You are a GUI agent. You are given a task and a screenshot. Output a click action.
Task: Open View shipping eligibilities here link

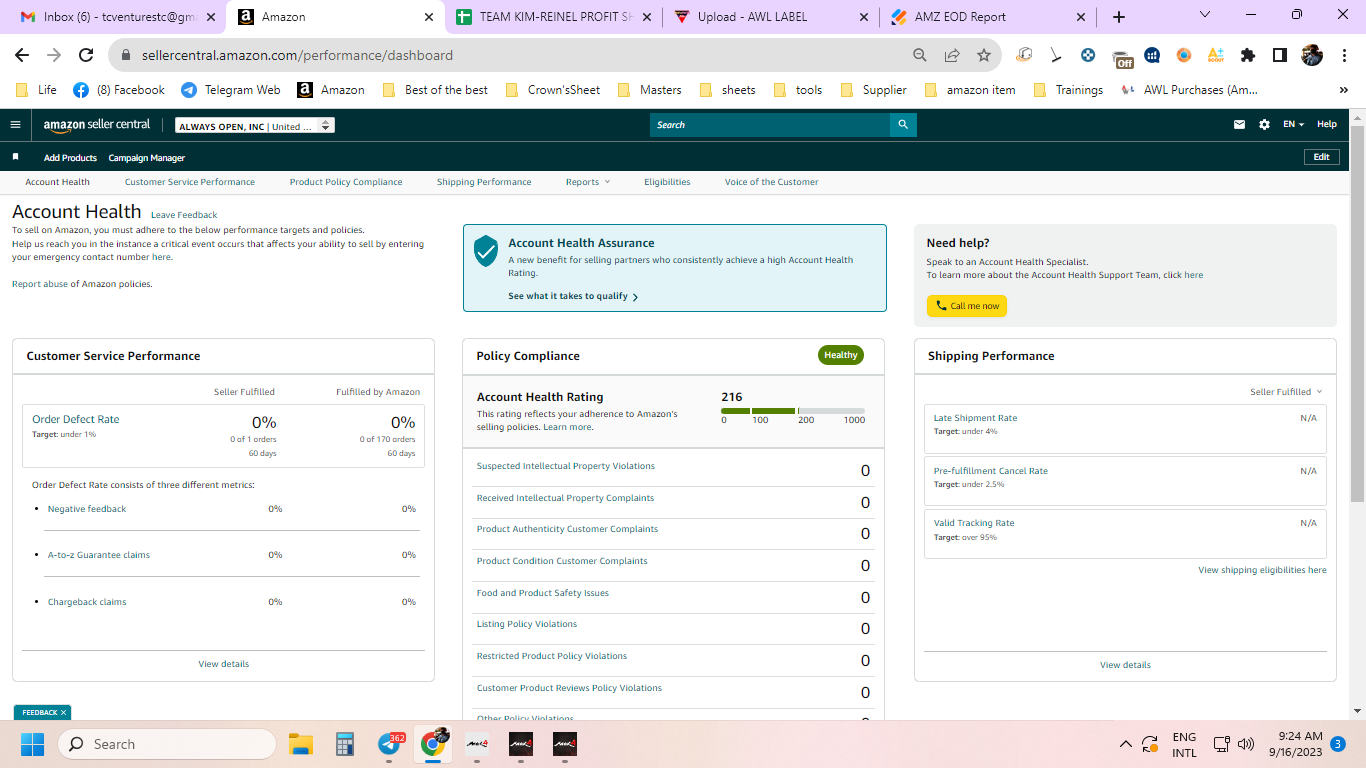(1263, 570)
